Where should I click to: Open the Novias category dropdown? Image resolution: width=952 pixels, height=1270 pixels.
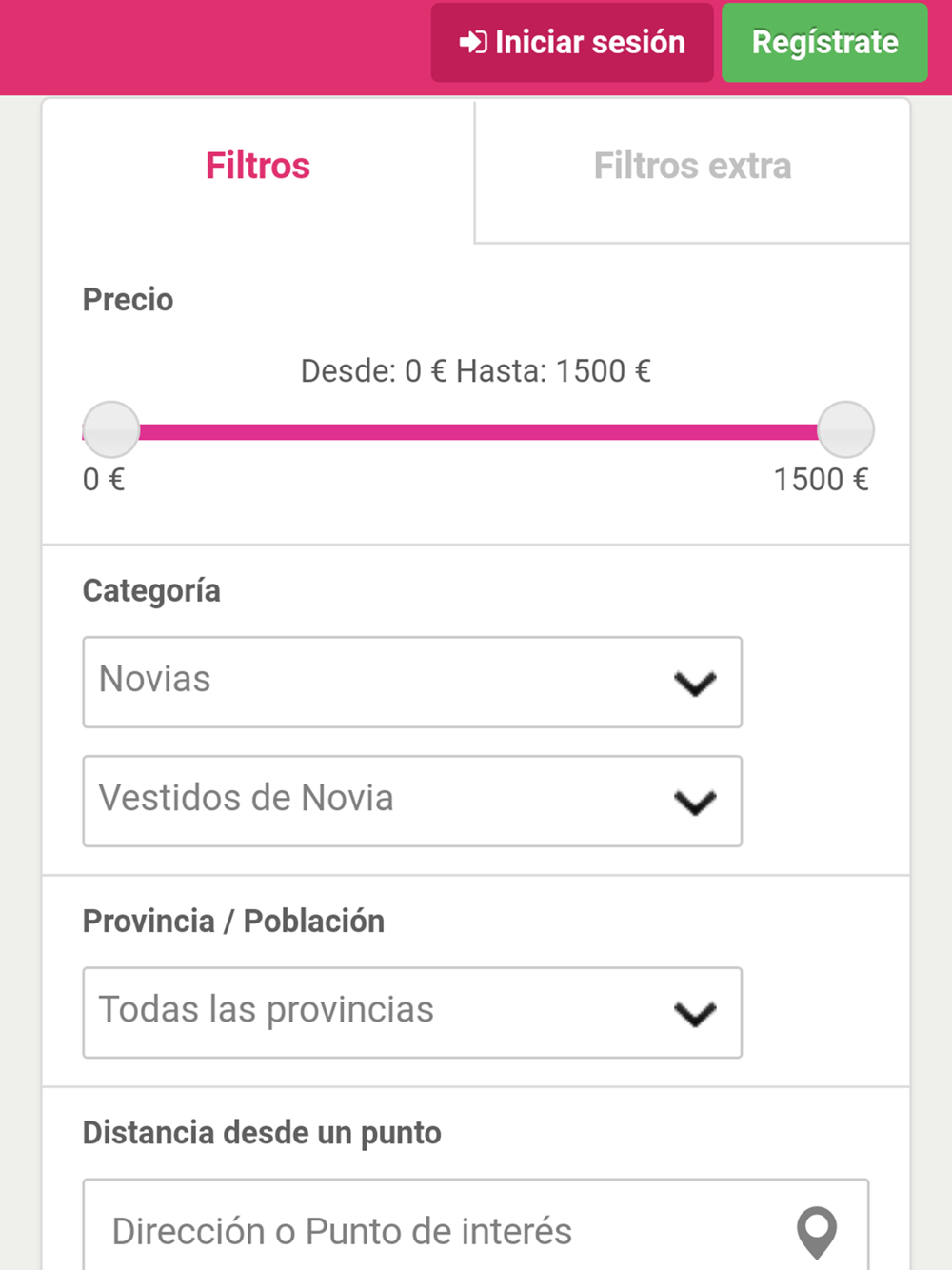tap(381, 682)
